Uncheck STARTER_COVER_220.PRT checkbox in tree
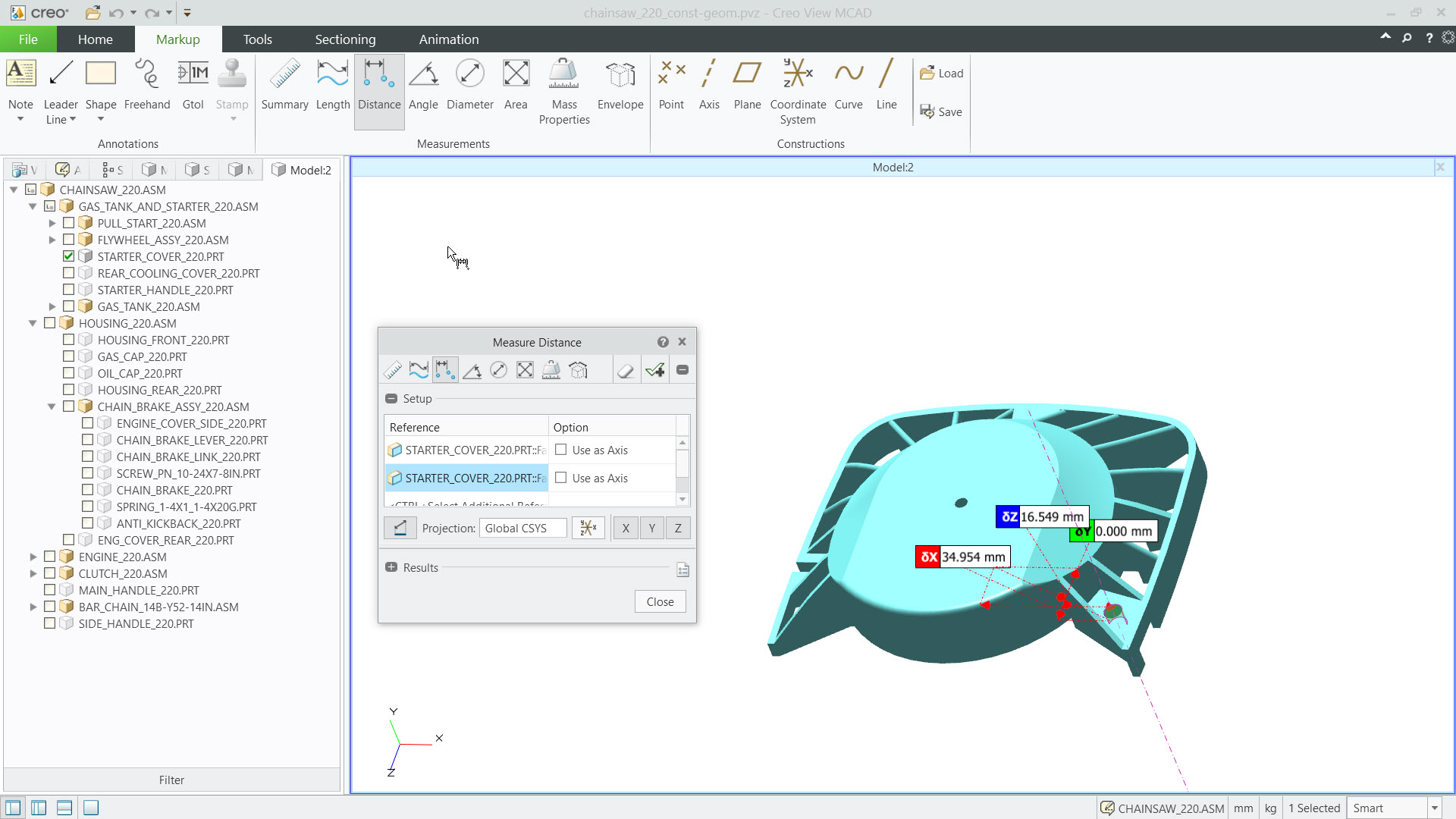This screenshot has width=1456, height=819. 69,256
